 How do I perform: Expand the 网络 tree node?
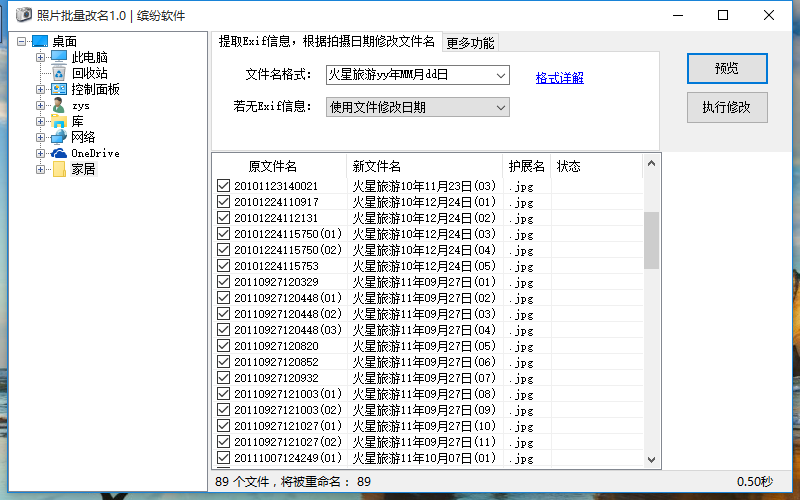pos(40,137)
